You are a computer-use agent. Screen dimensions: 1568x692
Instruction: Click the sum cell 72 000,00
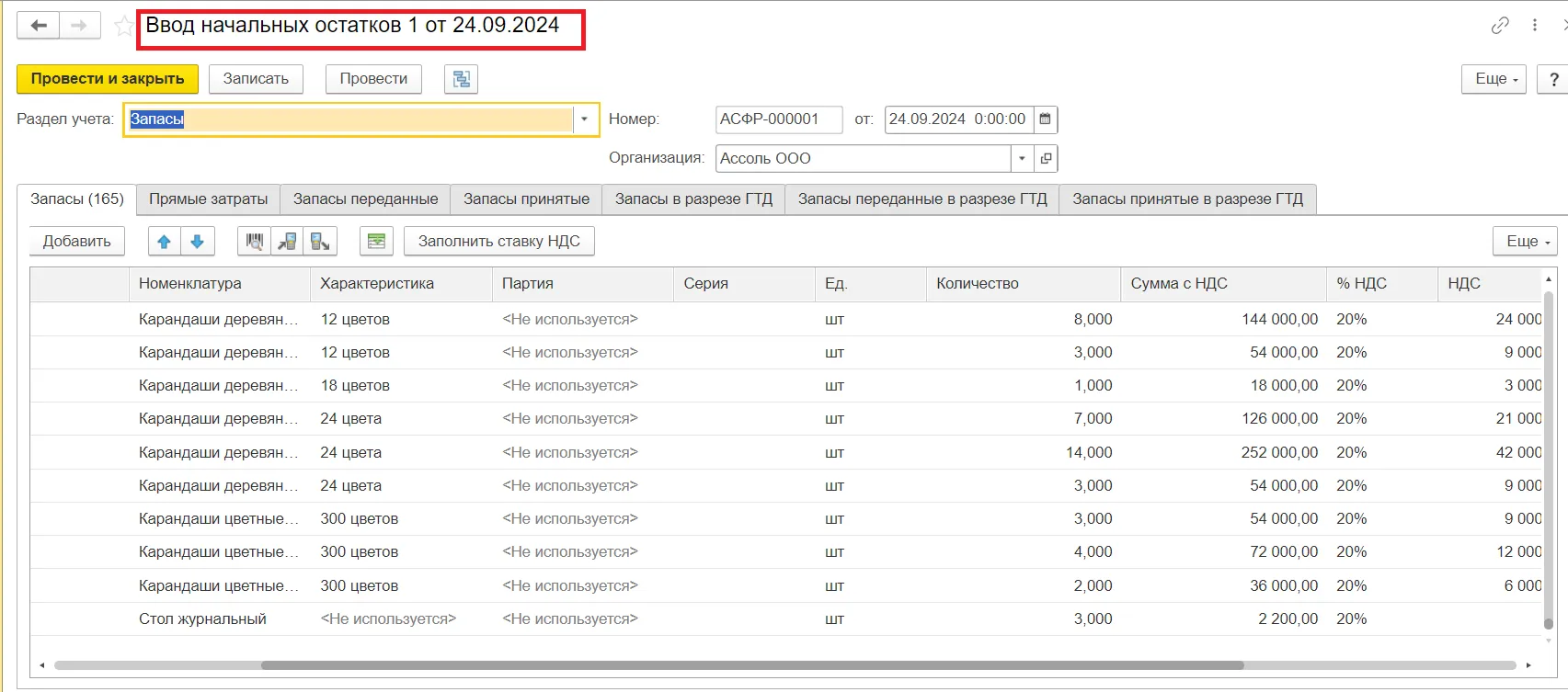click(1224, 552)
